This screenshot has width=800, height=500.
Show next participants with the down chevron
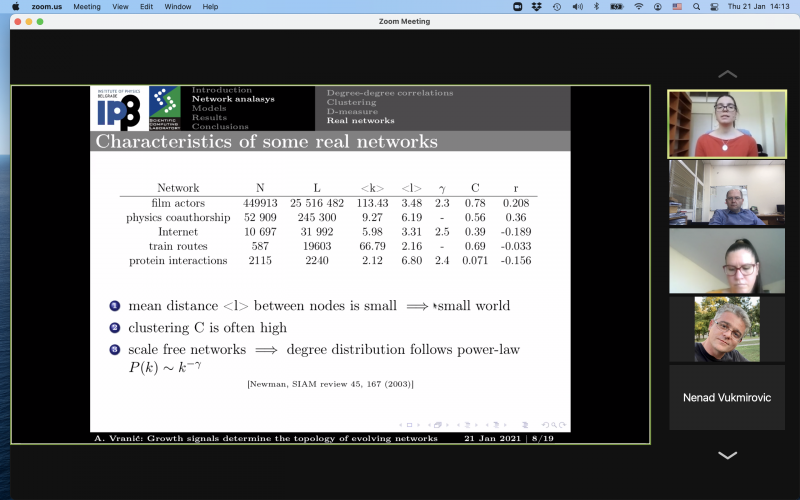click(x=727, y=455)
